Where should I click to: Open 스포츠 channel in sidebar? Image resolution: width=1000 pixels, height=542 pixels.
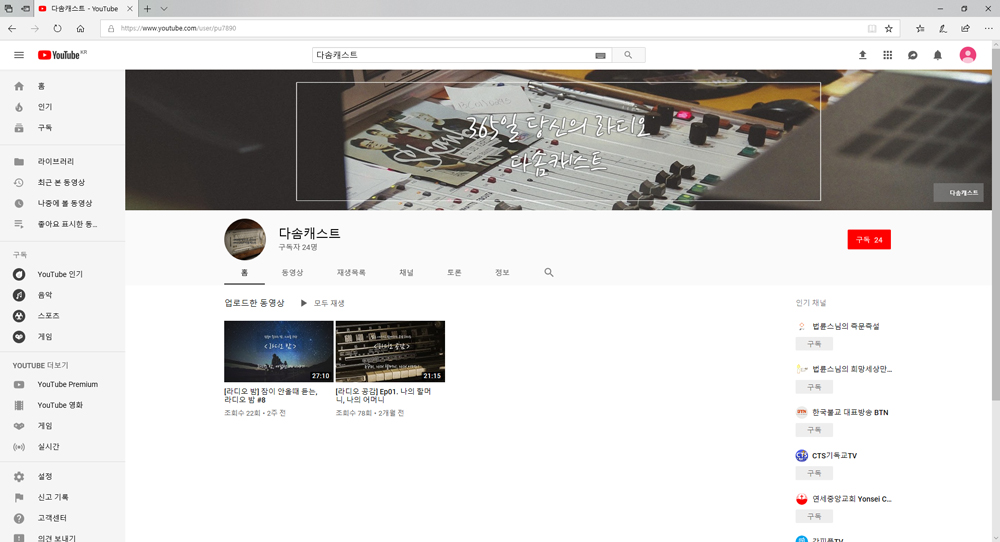coord(62,316)
